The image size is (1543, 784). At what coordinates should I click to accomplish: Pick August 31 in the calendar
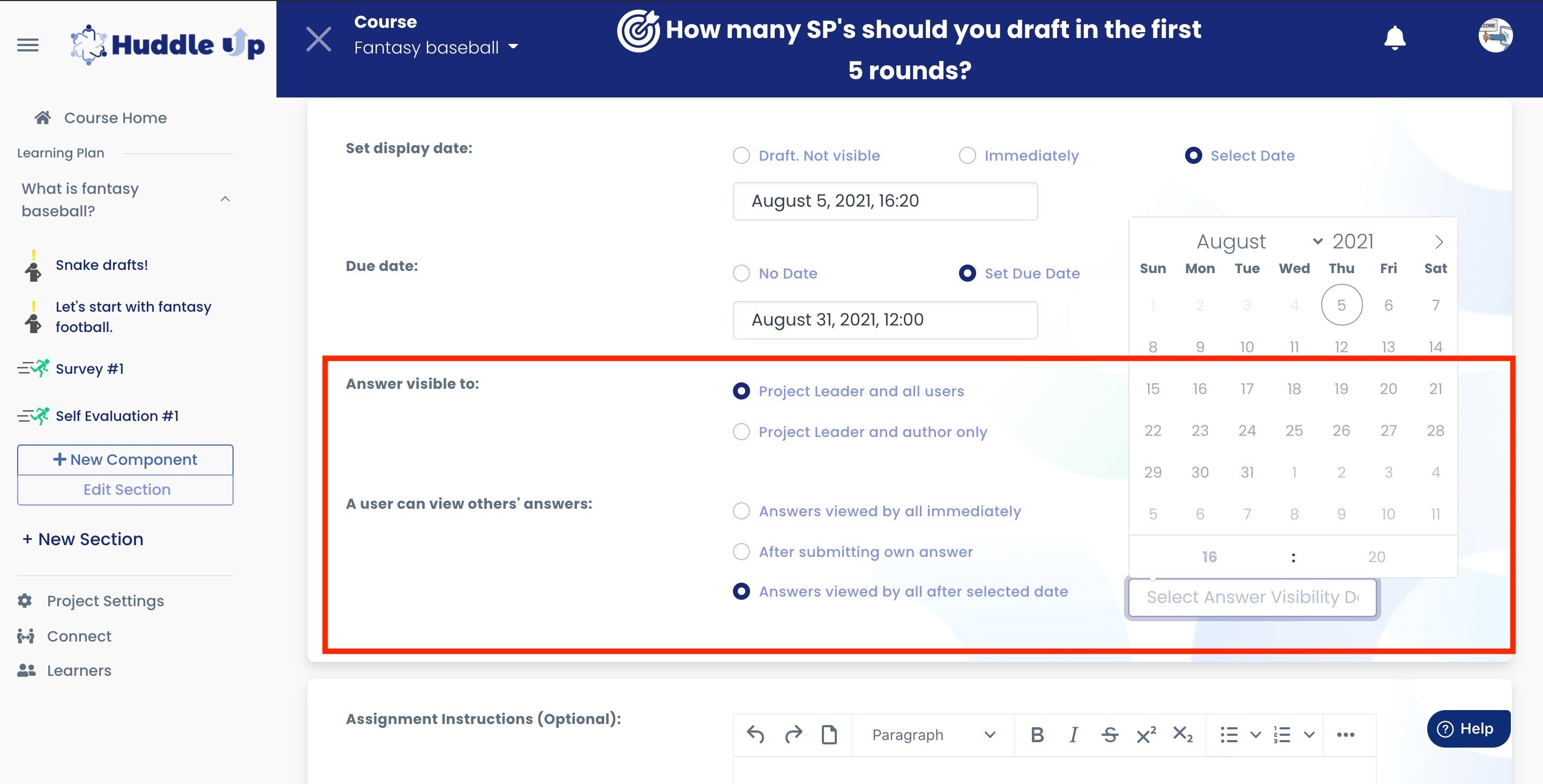[x=1247, y=472]
